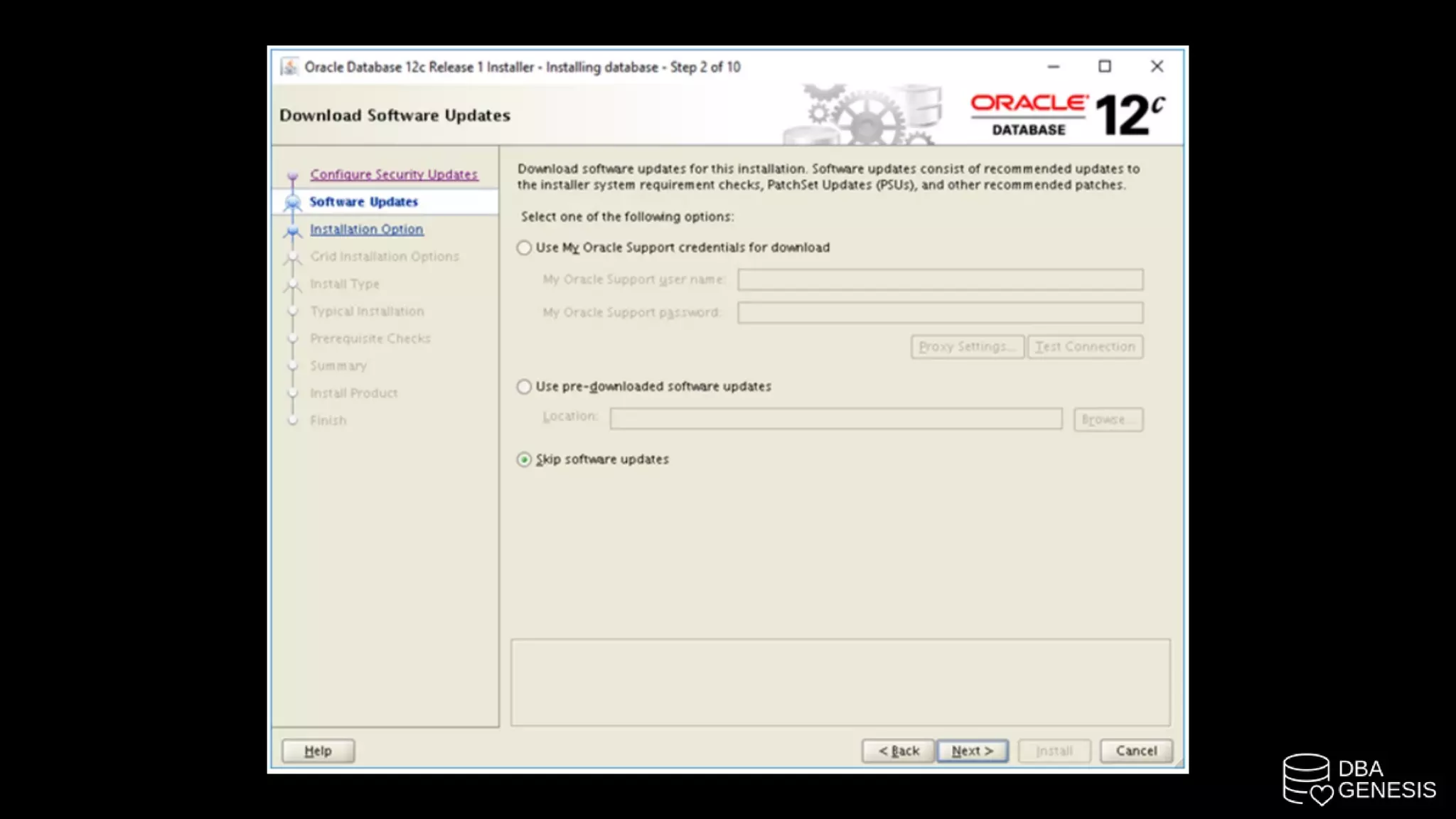Click the Configure Security Updates step marker icon

(x=292, y=176)
